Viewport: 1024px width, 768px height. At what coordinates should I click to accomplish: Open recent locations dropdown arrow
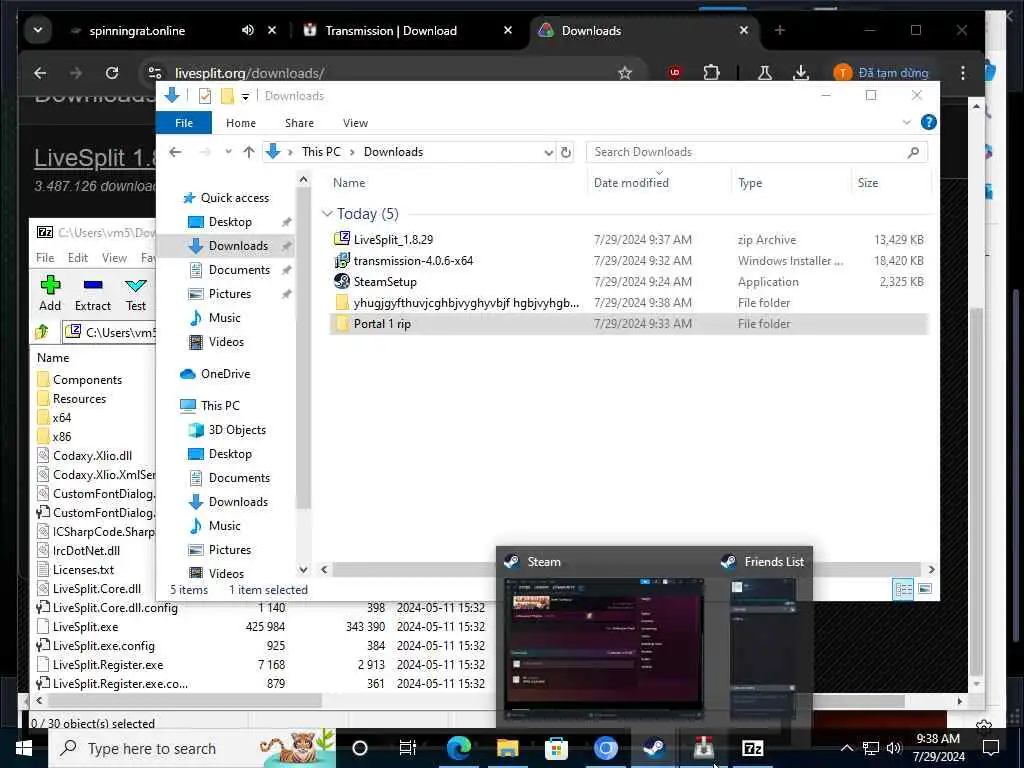pos(228,152)
